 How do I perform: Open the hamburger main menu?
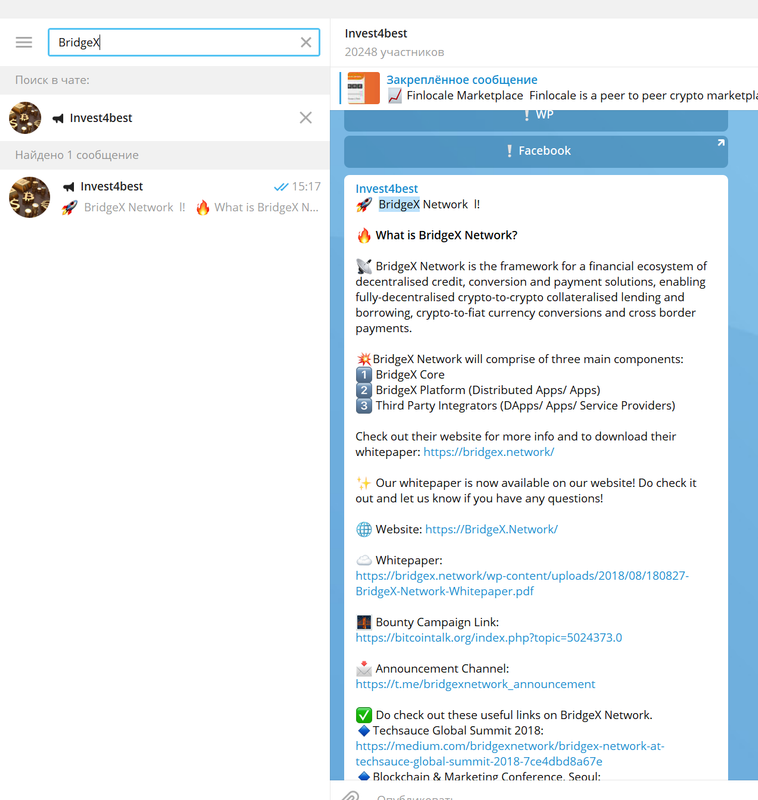pos(24,42)
